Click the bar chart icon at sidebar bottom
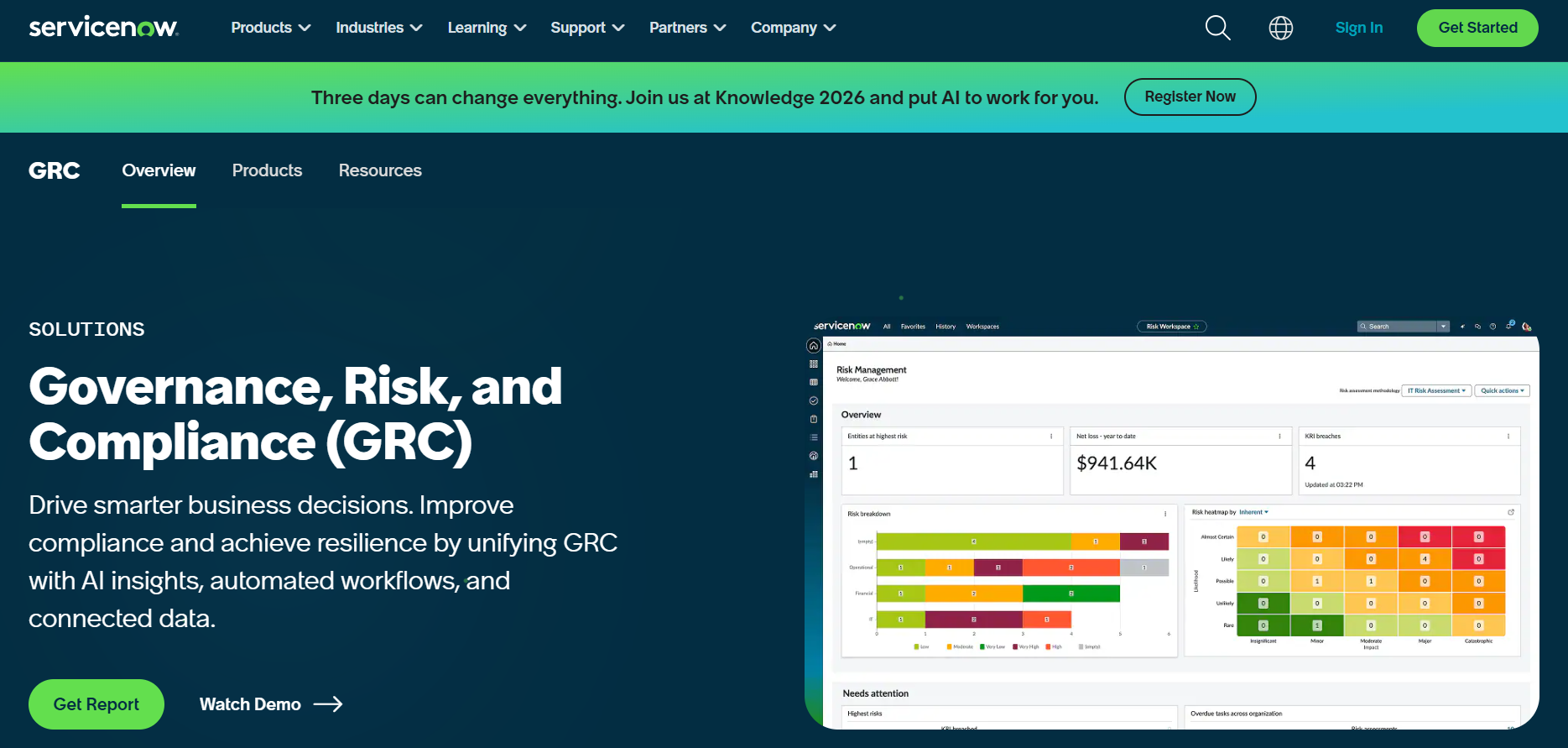 tap(813, 474)
